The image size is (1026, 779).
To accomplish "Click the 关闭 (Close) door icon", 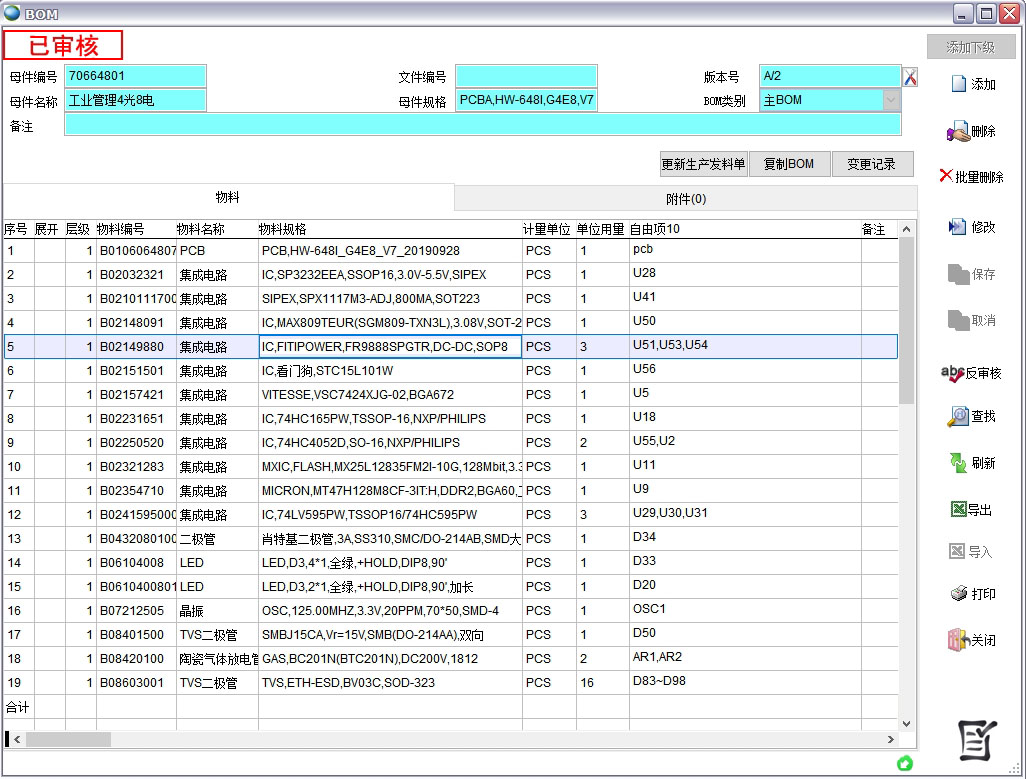I will coord(971,640).
